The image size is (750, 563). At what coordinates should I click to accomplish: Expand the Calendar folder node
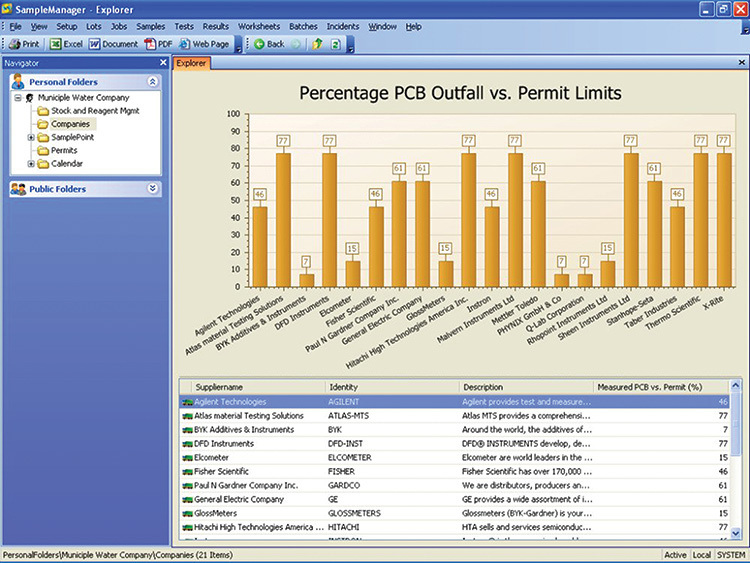click(x=31, y=163)
